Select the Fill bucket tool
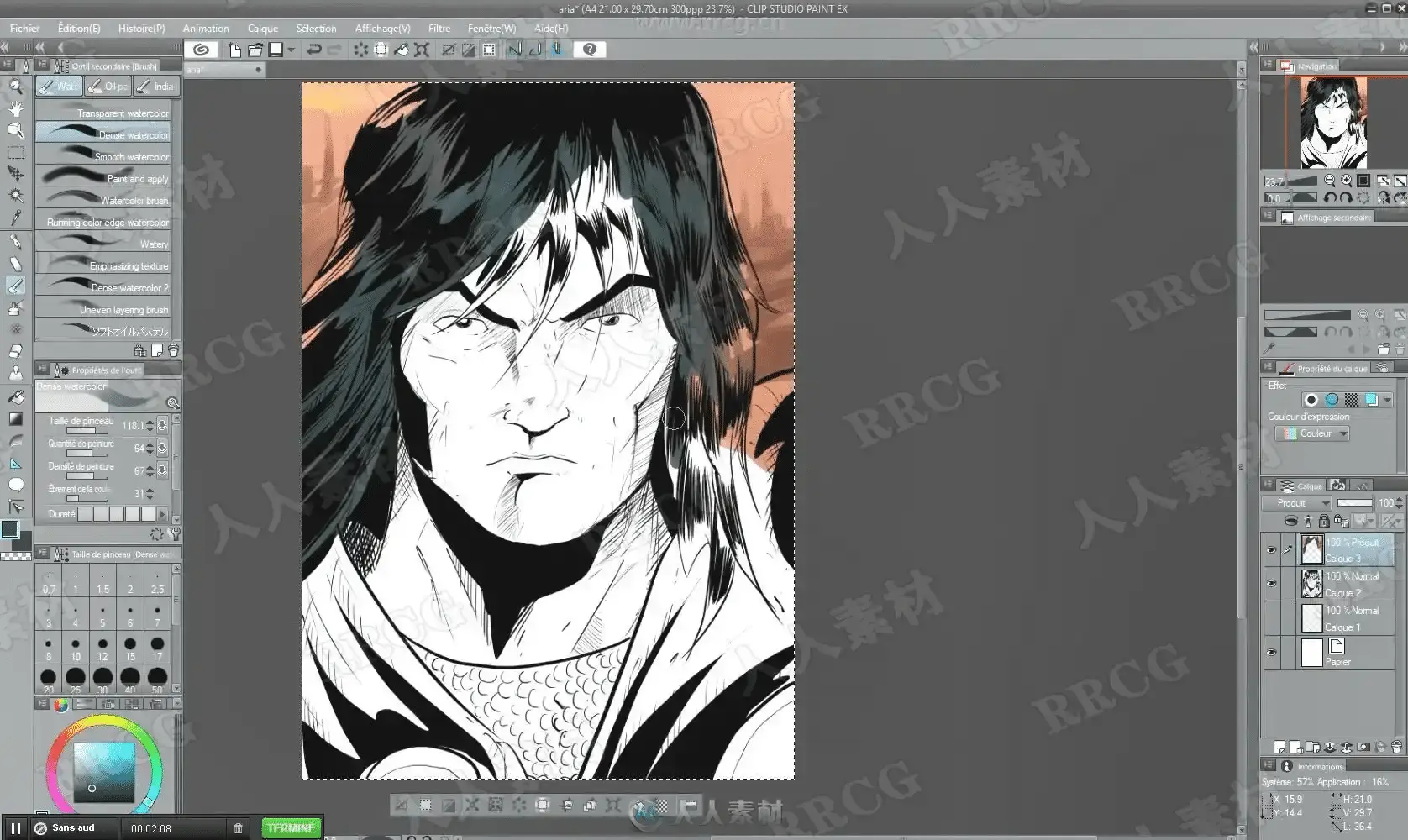 (15, 396)
